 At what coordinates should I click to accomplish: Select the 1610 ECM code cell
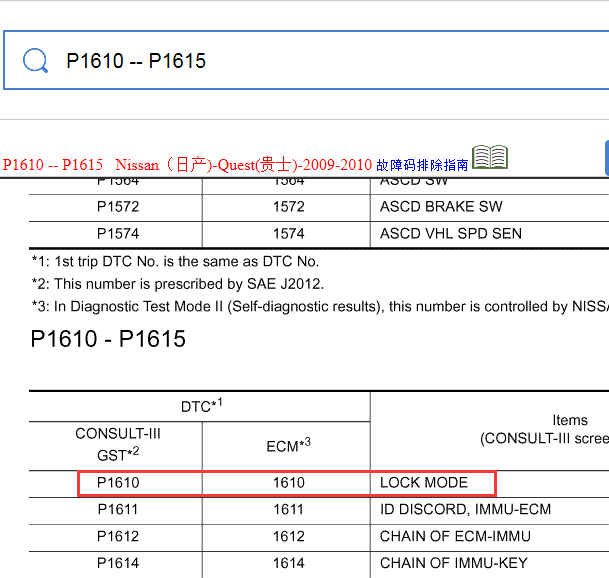(289, 483)
